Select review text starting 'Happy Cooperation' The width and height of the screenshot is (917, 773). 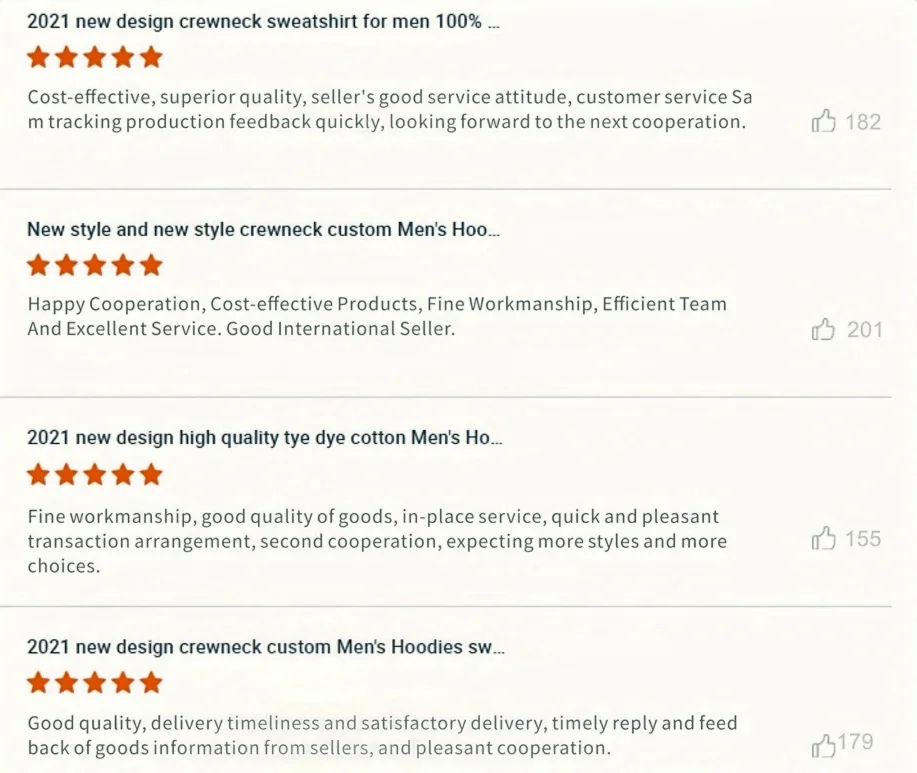[377, 316]
